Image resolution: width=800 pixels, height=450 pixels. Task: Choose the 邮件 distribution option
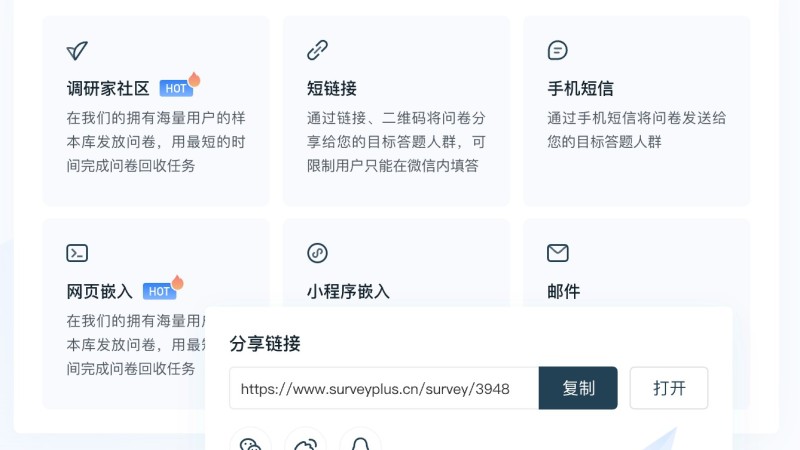(x=563, y=291)
